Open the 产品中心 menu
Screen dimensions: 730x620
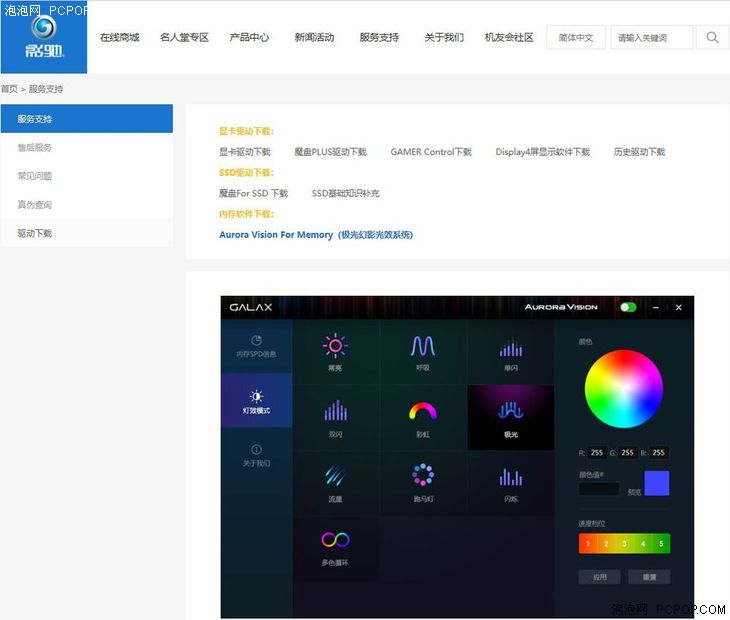click(249, 37)
